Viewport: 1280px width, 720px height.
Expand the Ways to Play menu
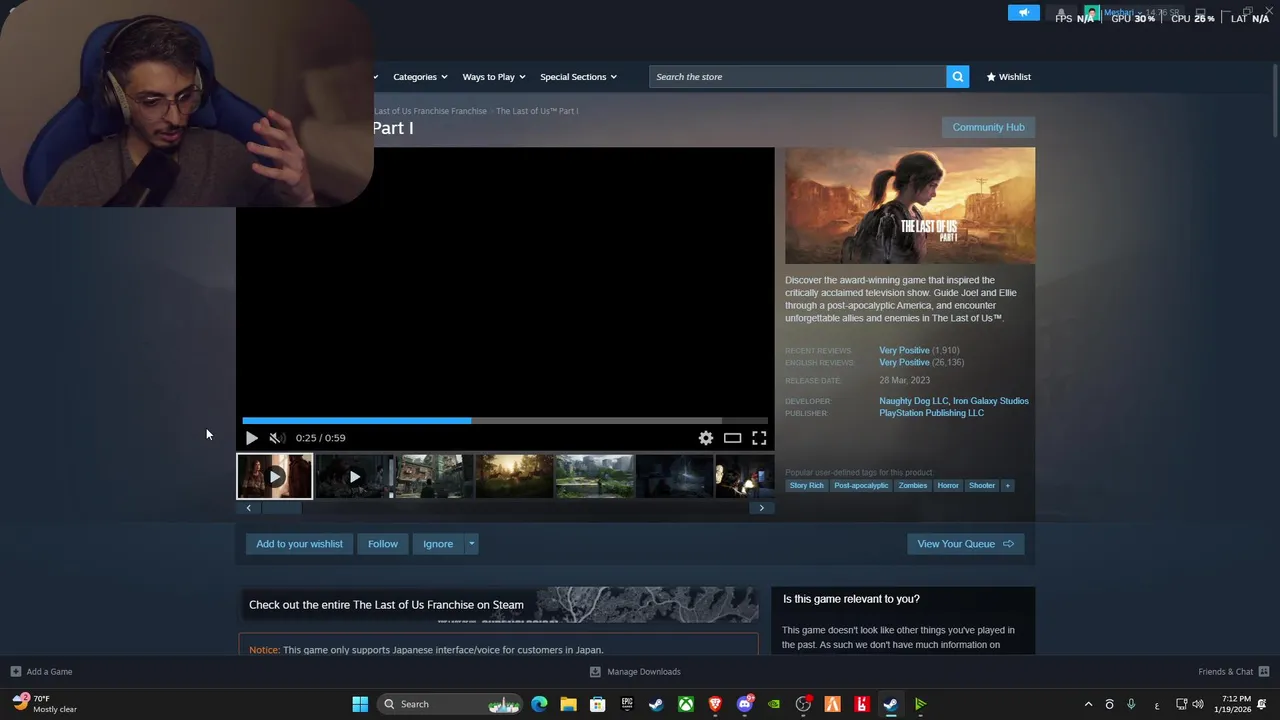(x=494, y=77)
